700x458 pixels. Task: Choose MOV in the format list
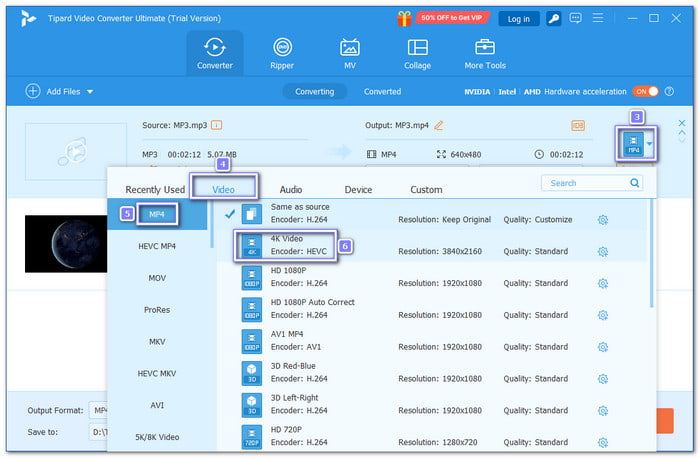[x=157, y=278]
